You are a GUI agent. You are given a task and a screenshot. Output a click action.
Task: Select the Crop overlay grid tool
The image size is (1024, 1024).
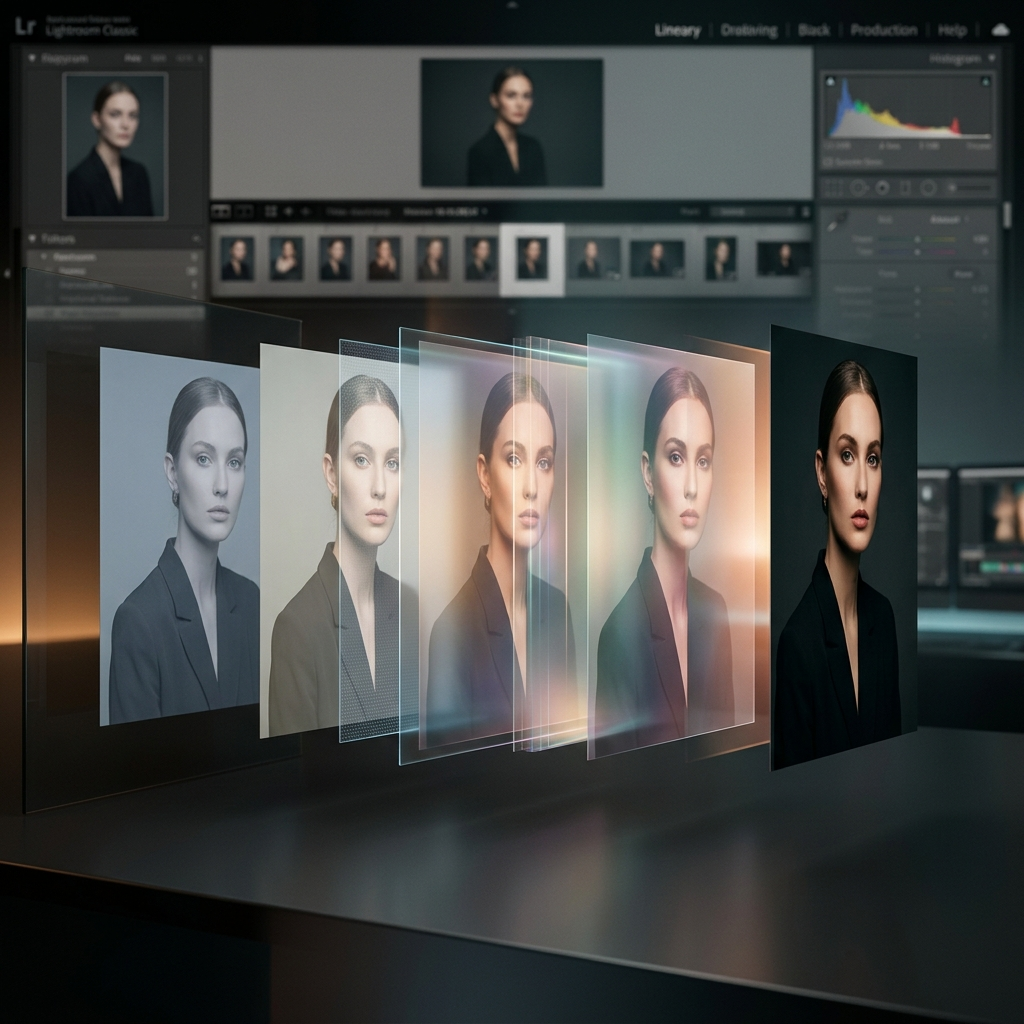832,188
